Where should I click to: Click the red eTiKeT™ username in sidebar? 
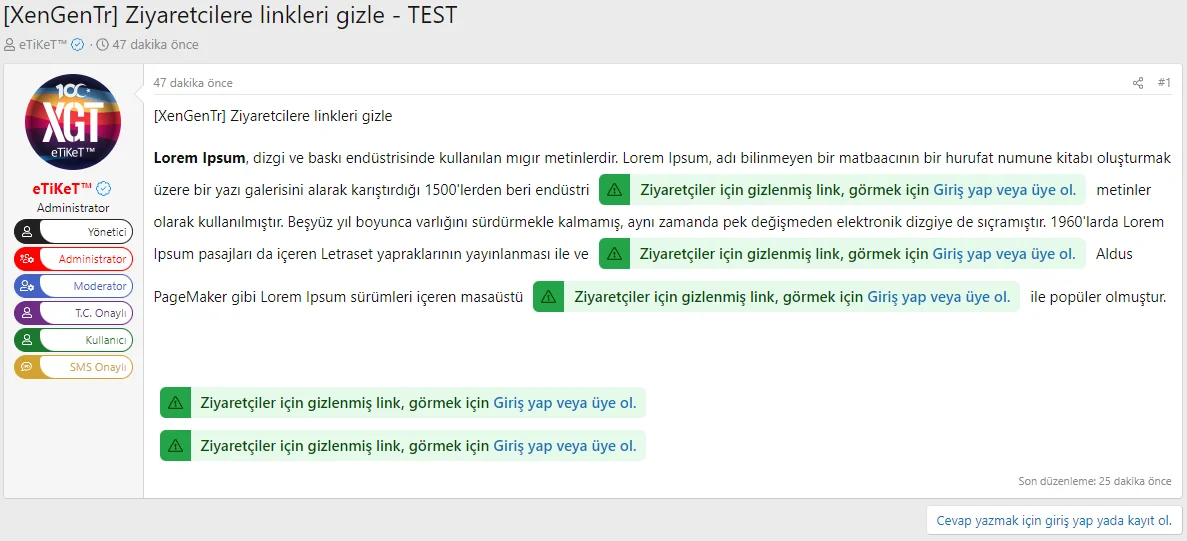pyautogui.click(x=62, y=188)
